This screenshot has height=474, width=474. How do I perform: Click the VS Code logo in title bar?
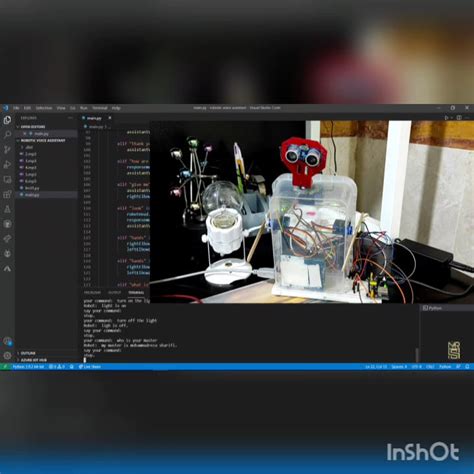tap(5, 108)
